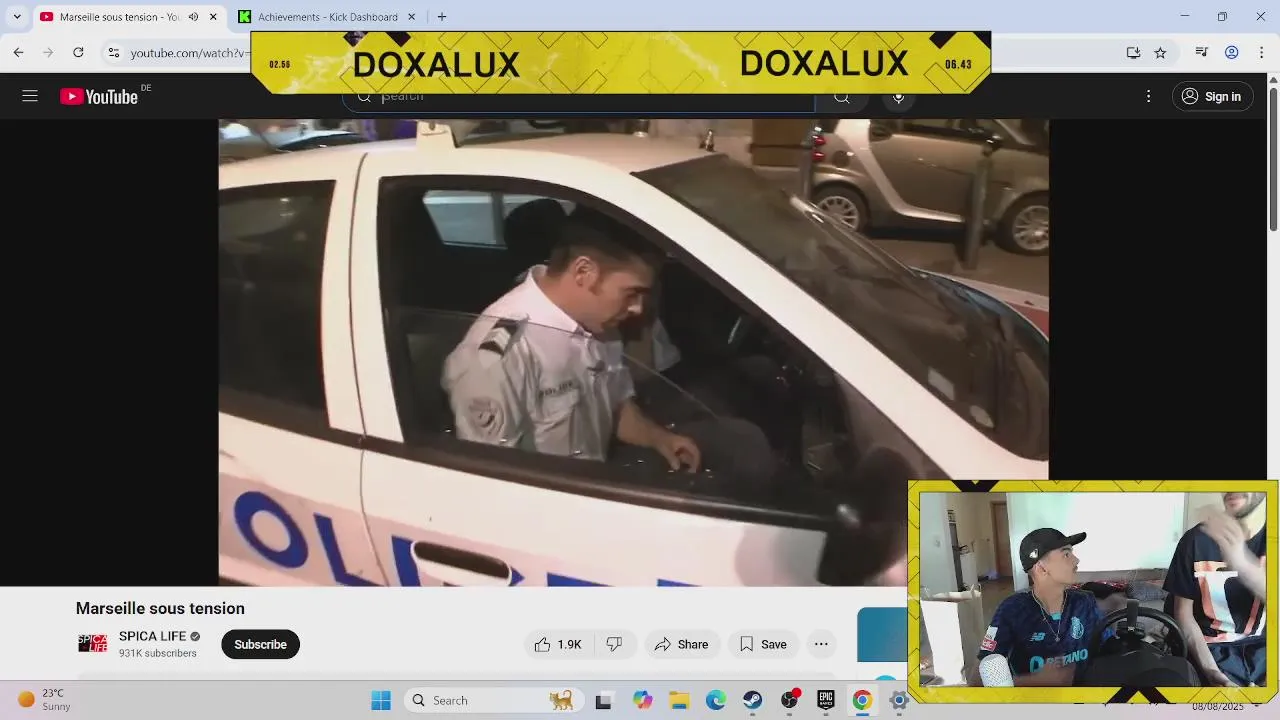The width and height of the screenshot is (1280, 720).
Task: Open Chrome profile icon
Action: [1232, 52]
